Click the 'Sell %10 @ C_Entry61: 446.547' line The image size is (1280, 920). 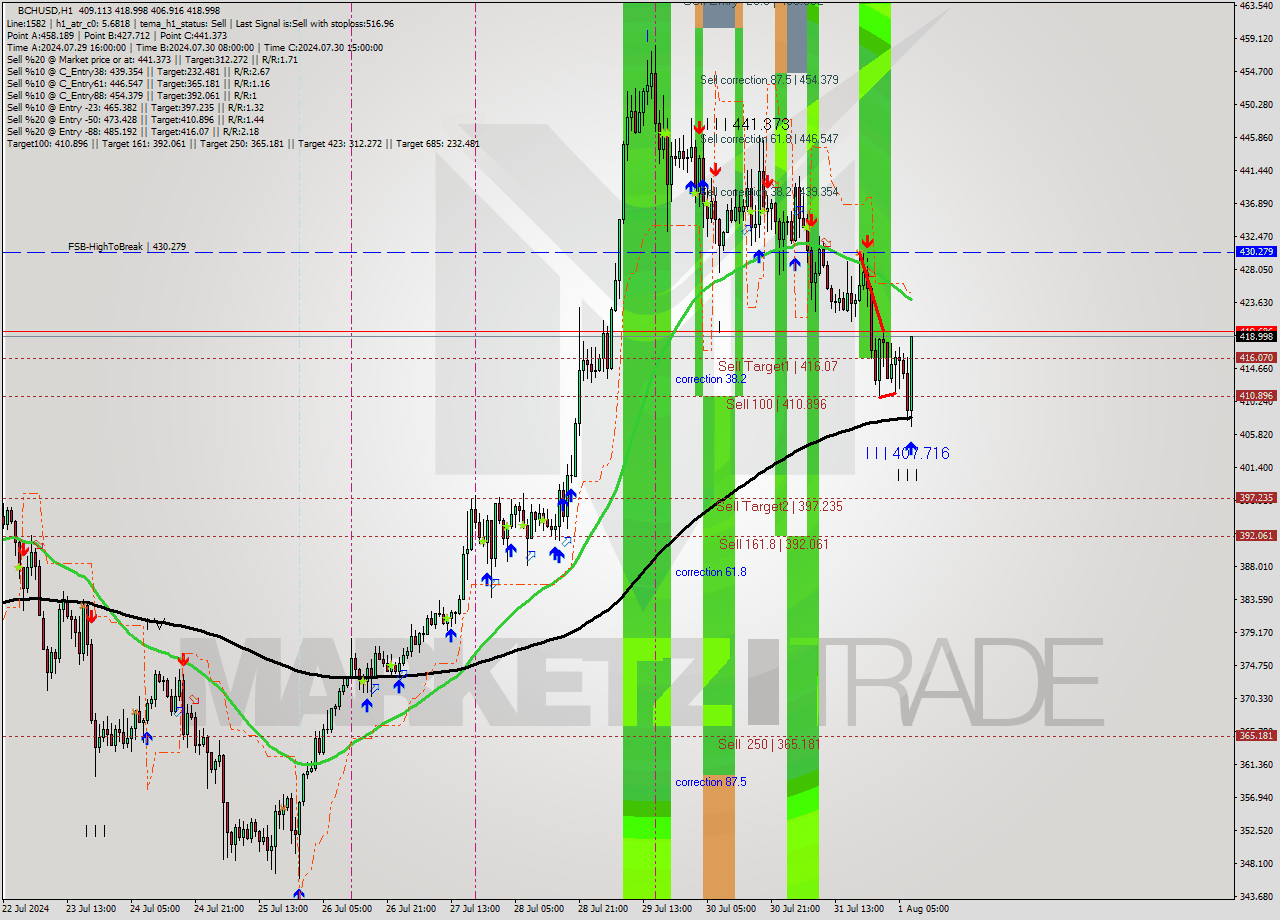[138, 83]
